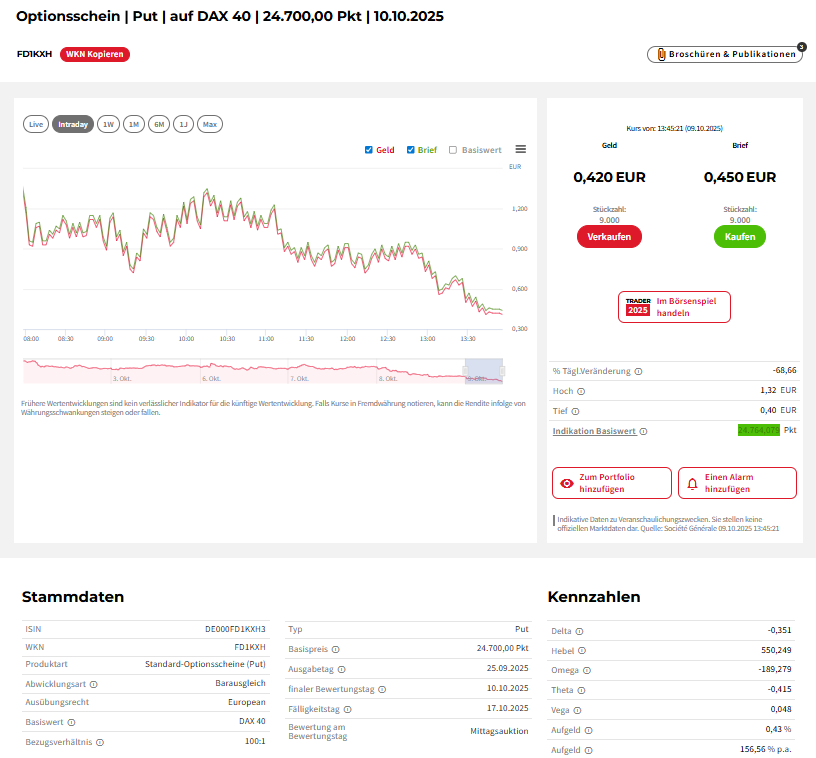This screenshot has height=758, width=816.
Task: Click info icon beside Basispreis
Action: point(336,649)
